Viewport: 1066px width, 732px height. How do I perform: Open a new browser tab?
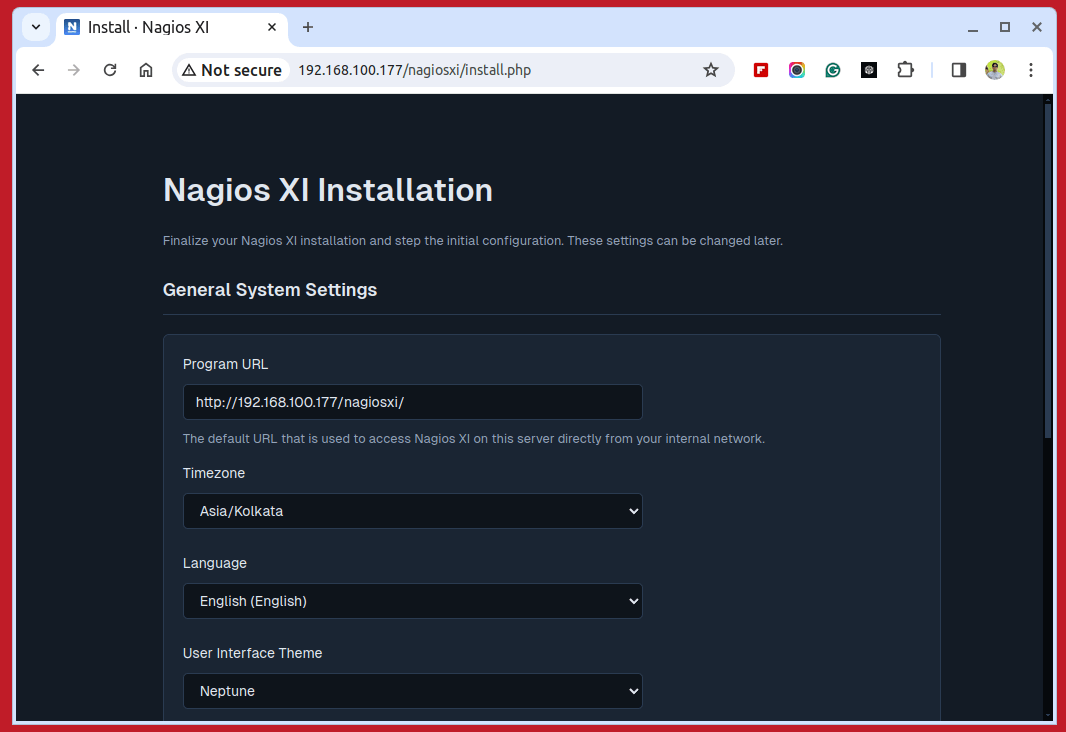coord(308,27)
